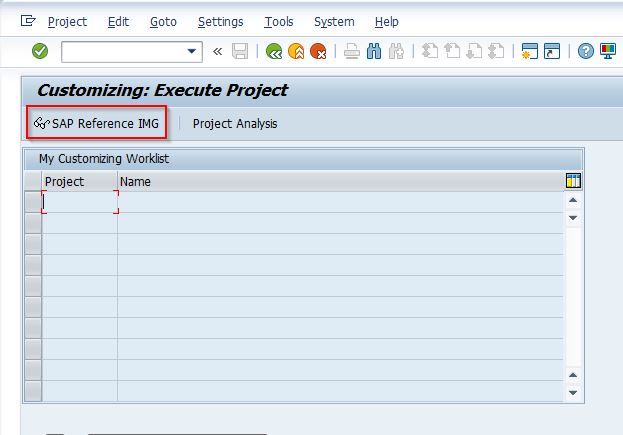Click the orange Exit icon
The image size is (623, 435).
(x=296, y=51)
